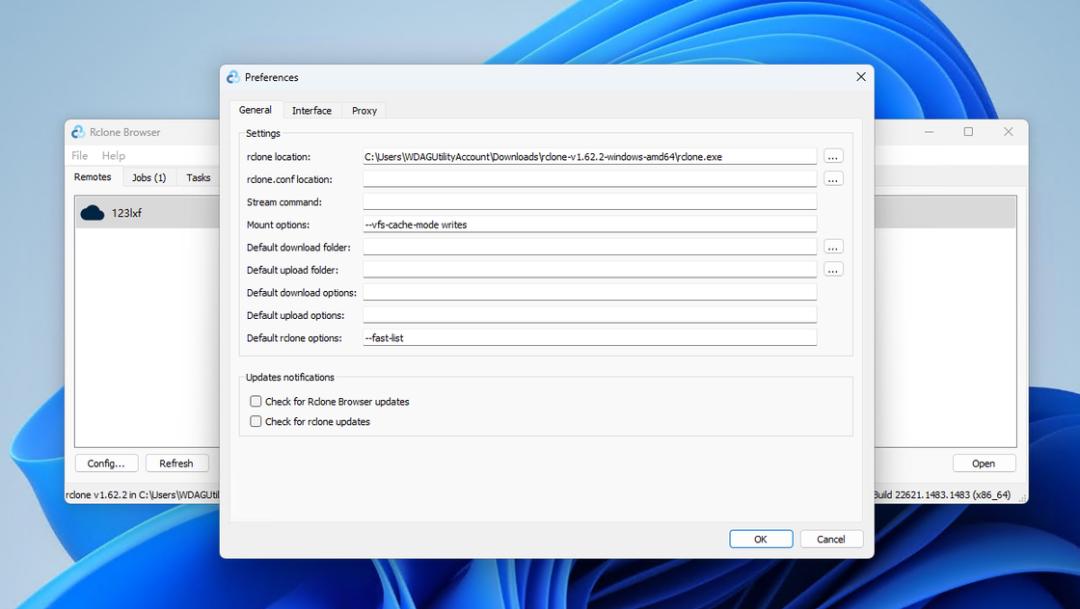Click the 123lxf cloud remote icon
The image size is (1080, 609).
click(x=92, y=213)
